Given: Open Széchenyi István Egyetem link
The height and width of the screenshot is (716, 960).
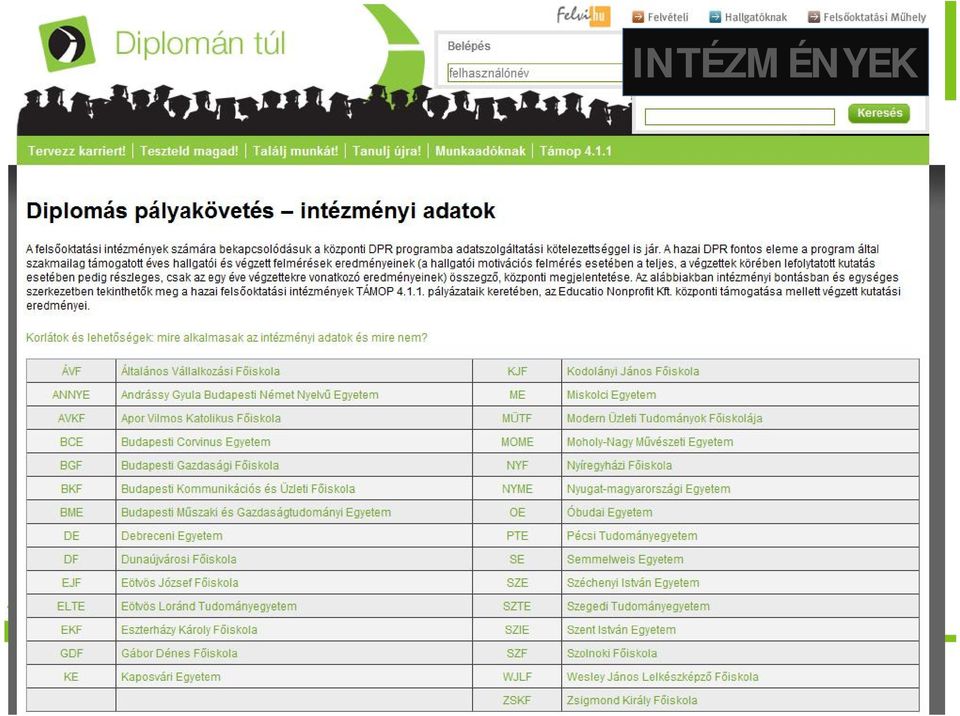Looking at the screenshot, I should tap(632, 582).
